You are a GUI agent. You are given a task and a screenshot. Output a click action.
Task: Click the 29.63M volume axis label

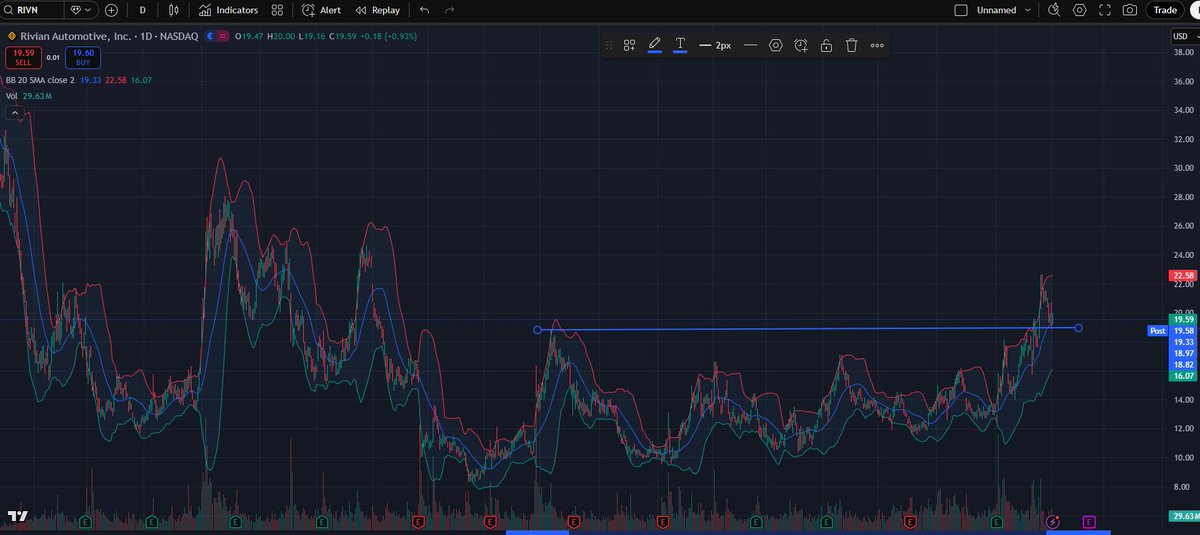click(x=1182, y=516)
